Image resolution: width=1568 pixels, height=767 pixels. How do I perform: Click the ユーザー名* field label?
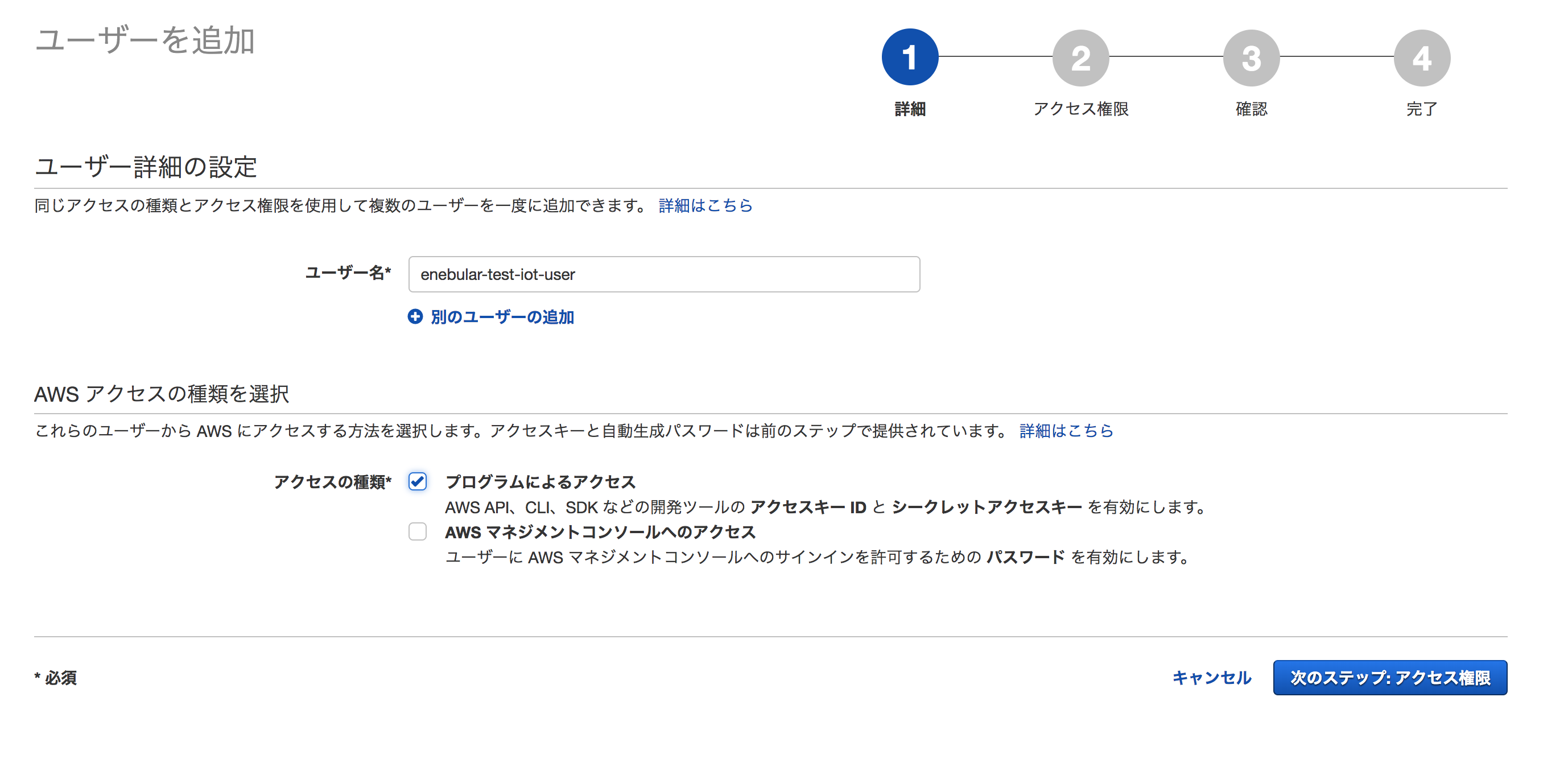point(348,273)
